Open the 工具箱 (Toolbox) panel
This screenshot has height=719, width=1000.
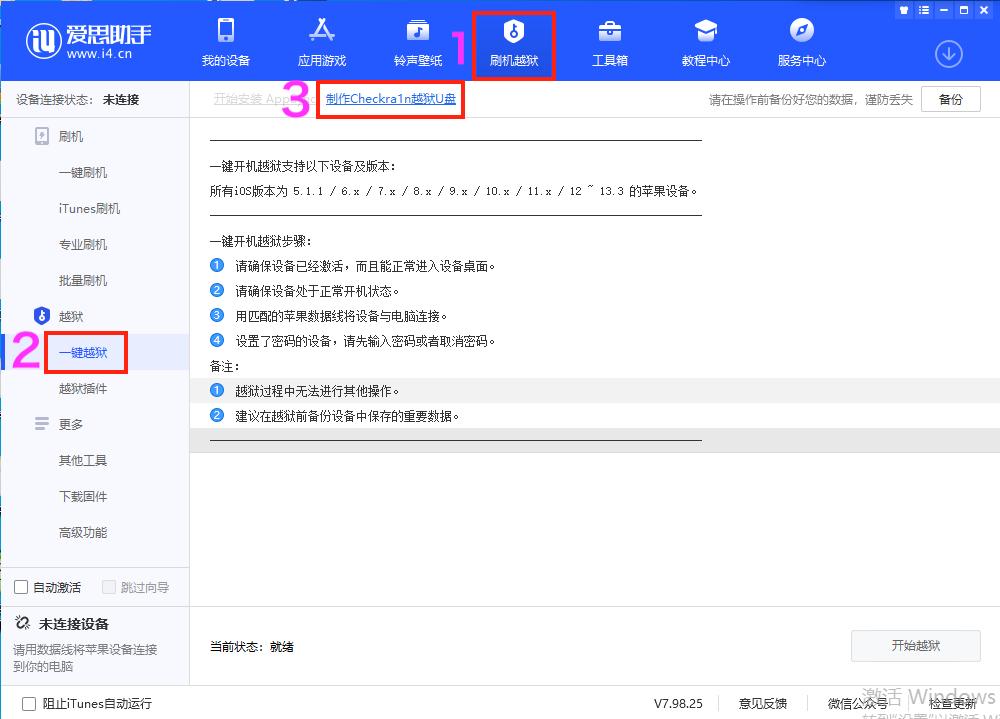click(609, 42)
